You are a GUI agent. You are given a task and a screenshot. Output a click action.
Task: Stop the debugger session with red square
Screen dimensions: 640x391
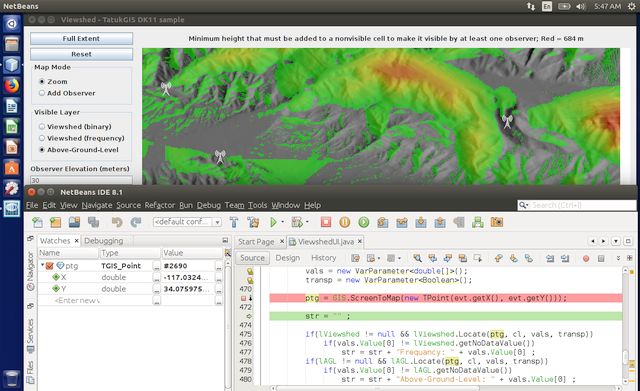click(326, 222)
